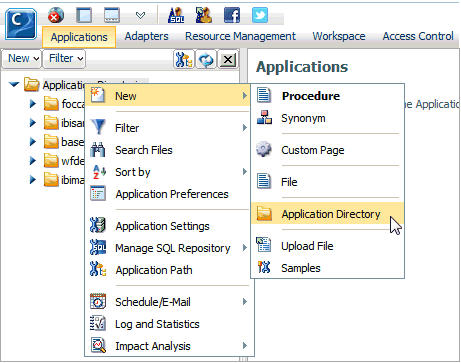Screen dimensions: 461x363
Task: Click the Impact Analysis magnifier icon
Action: click(x=98, y=345)
